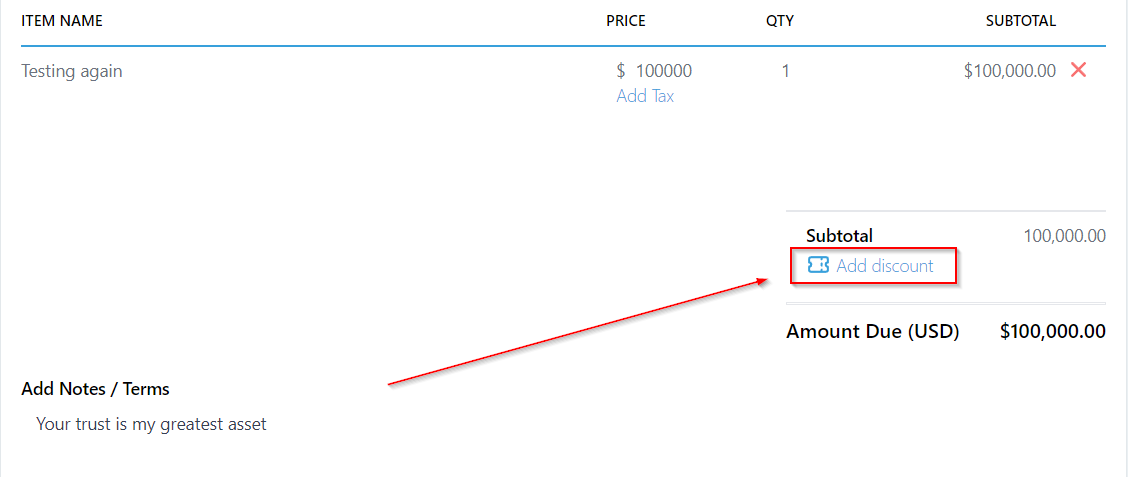The width and height of the screenshot is (1128, 477).
Task: Click the PRICE column header
Action: pyautogui.click(x=626, y=20)
